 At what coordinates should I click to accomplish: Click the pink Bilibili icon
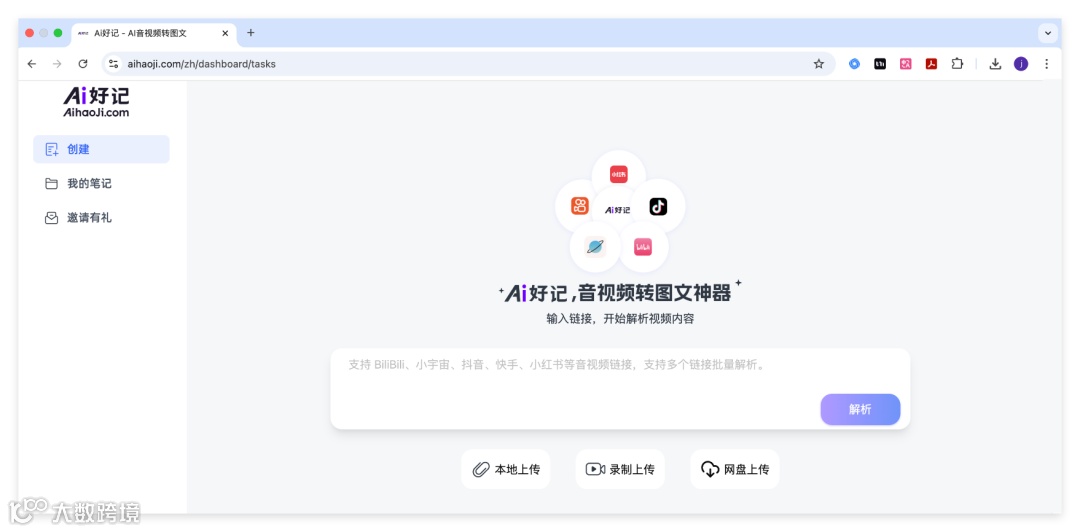click(x=643, y=247)
